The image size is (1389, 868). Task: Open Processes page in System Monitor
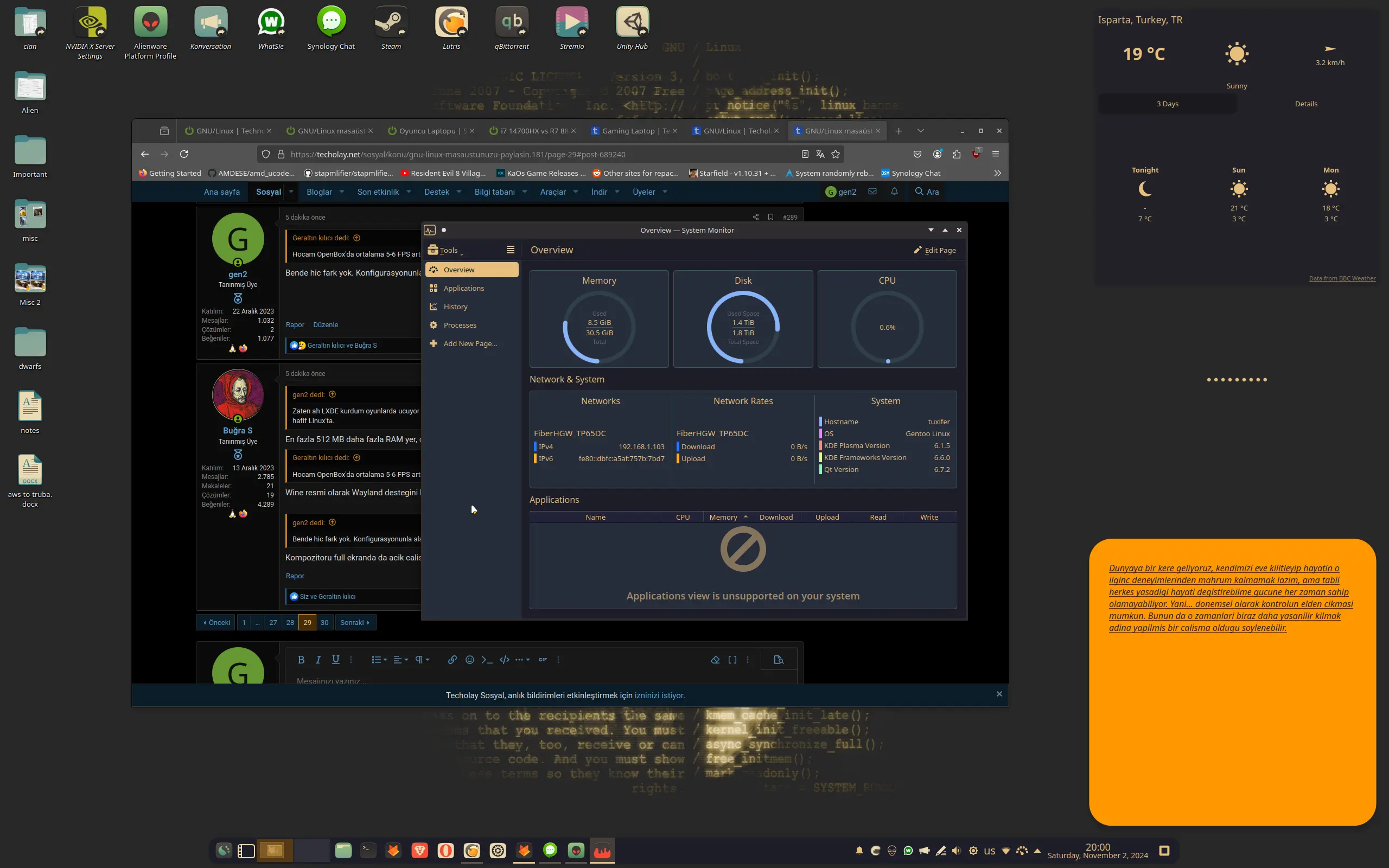tap(472, 325)
